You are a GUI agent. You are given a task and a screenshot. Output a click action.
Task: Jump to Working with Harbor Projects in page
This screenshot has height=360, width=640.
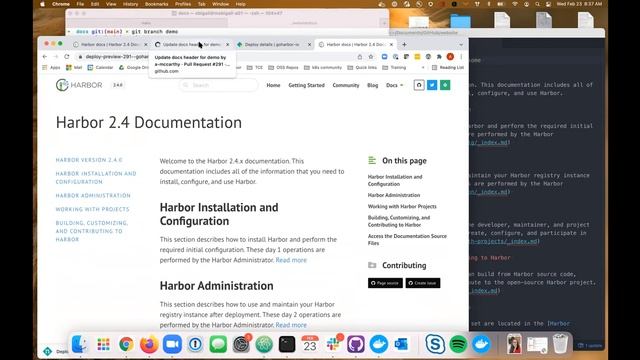402,207
